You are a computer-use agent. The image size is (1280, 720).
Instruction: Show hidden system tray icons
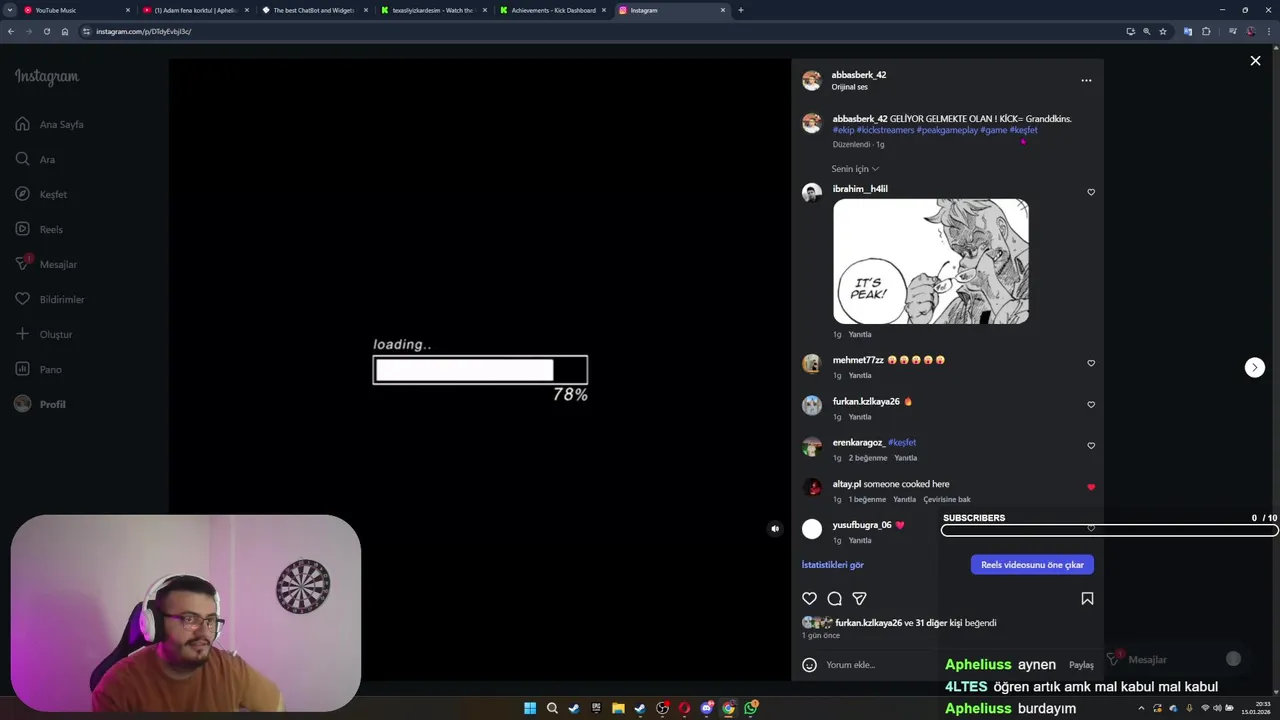tap(1141, 708)
